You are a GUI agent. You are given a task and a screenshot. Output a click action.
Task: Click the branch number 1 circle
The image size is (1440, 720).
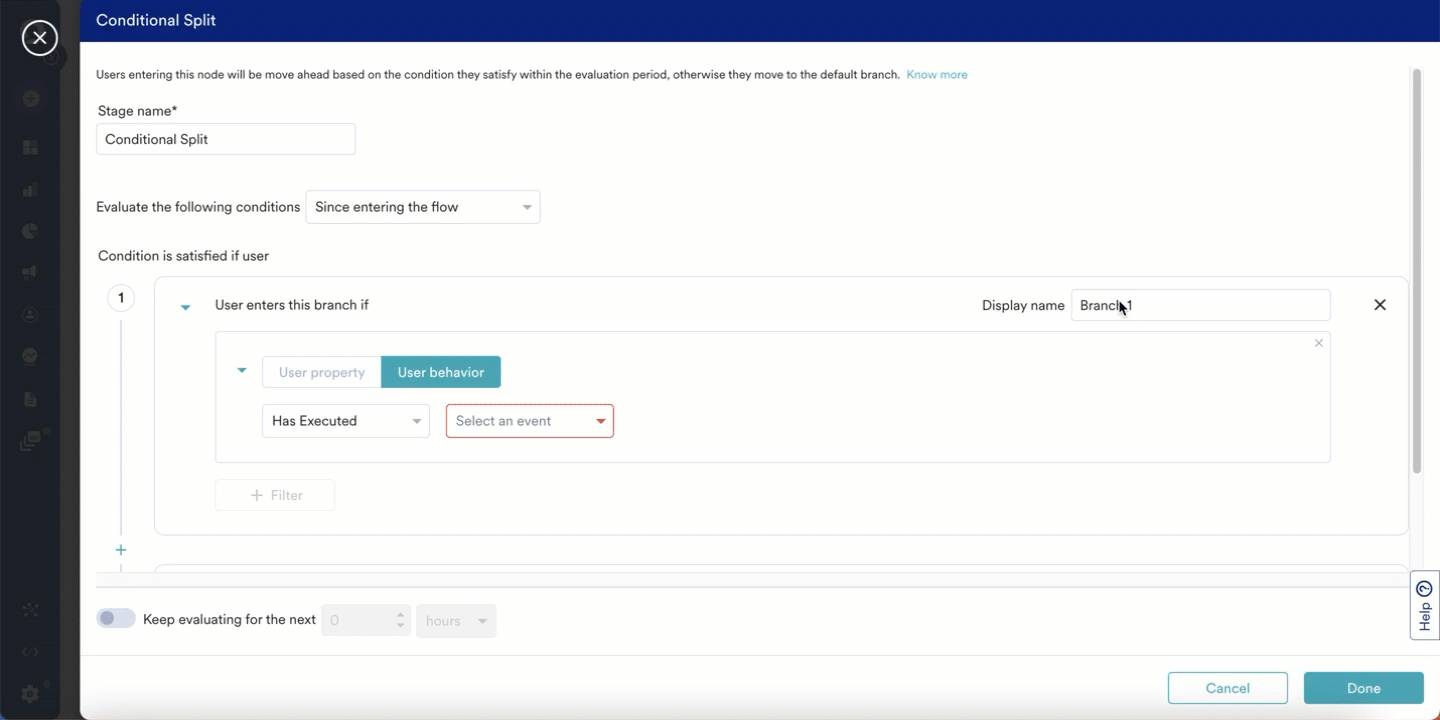tap(121, 298)
